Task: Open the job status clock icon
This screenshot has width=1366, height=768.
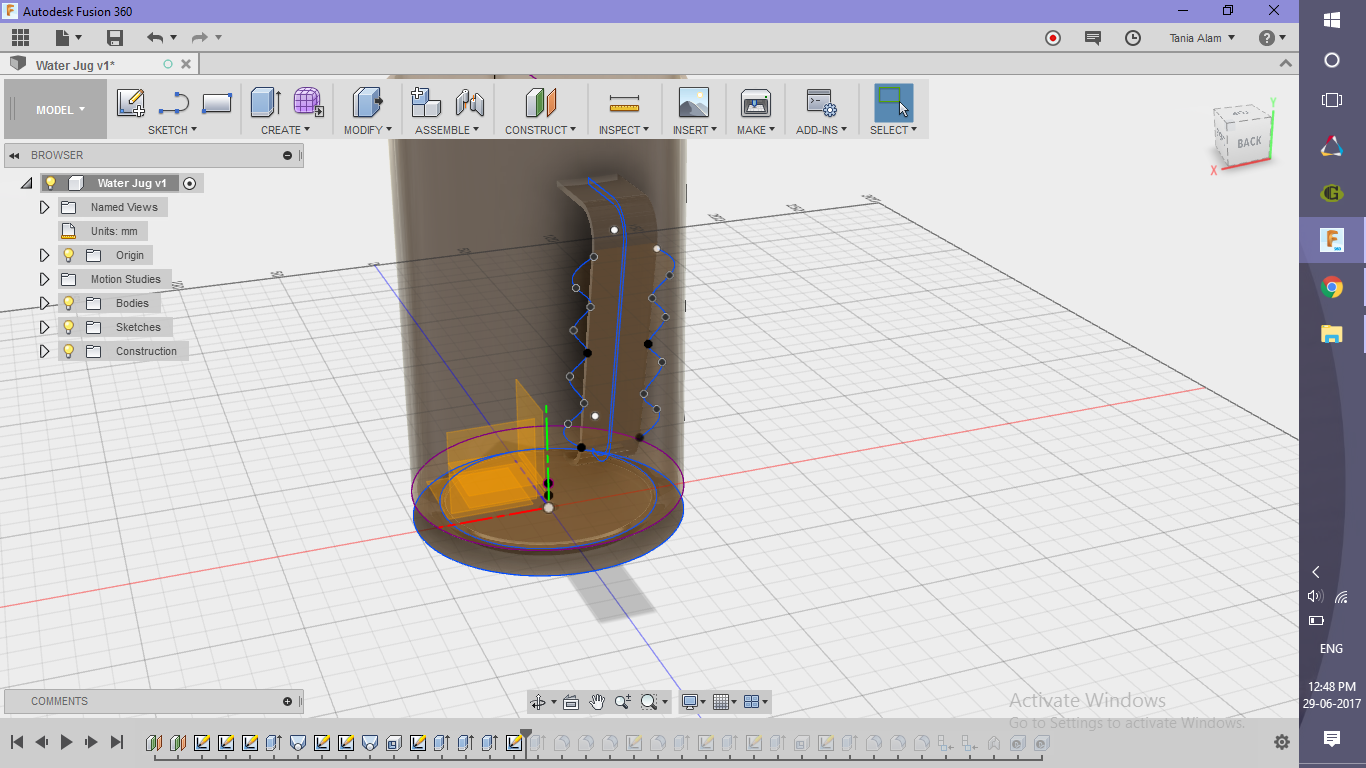Action: coord(1132,38)
